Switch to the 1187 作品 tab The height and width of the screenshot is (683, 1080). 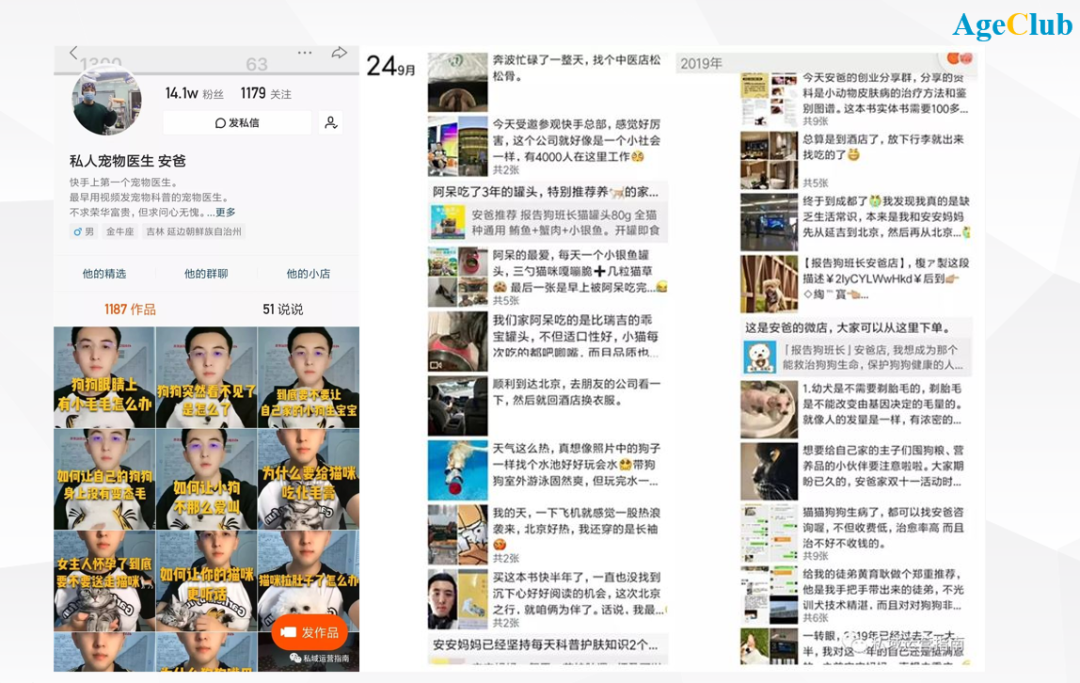coord(129,309)
